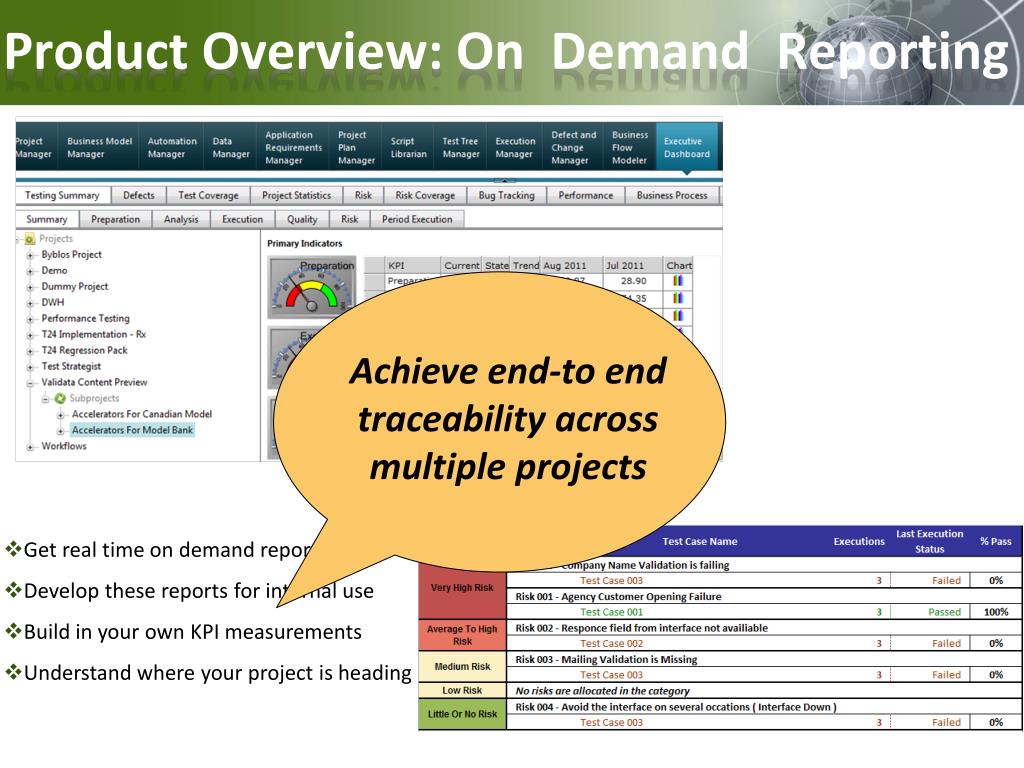
Task: Click the Chart column header
Action: pos(679,265)
